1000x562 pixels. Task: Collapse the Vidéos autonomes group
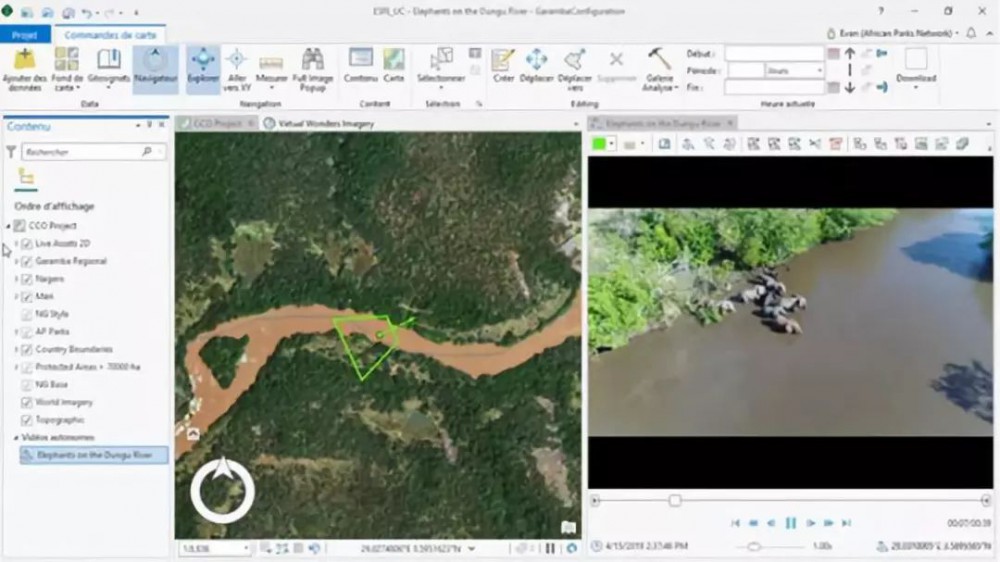[x=17, y=438]
